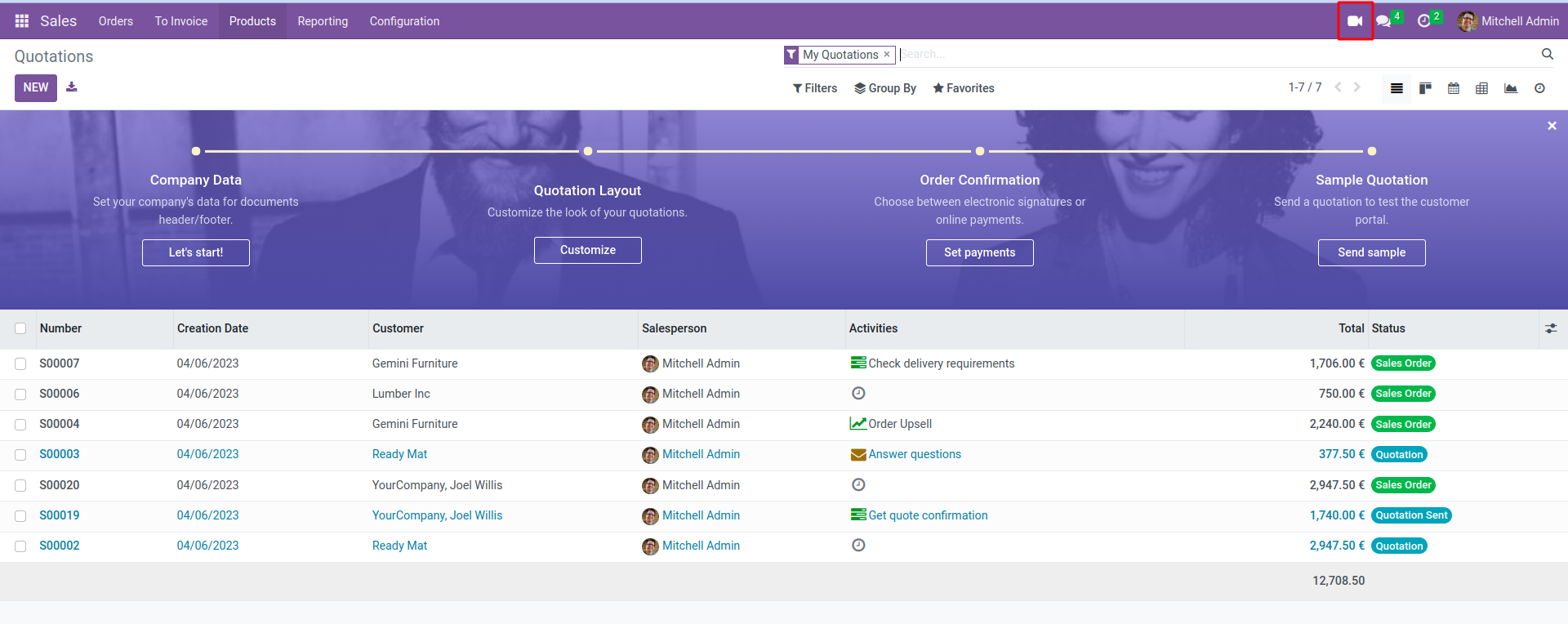Click the Let's start! button
The width and height of the screenshot is (1568, 624).
(x=196, y=252)
